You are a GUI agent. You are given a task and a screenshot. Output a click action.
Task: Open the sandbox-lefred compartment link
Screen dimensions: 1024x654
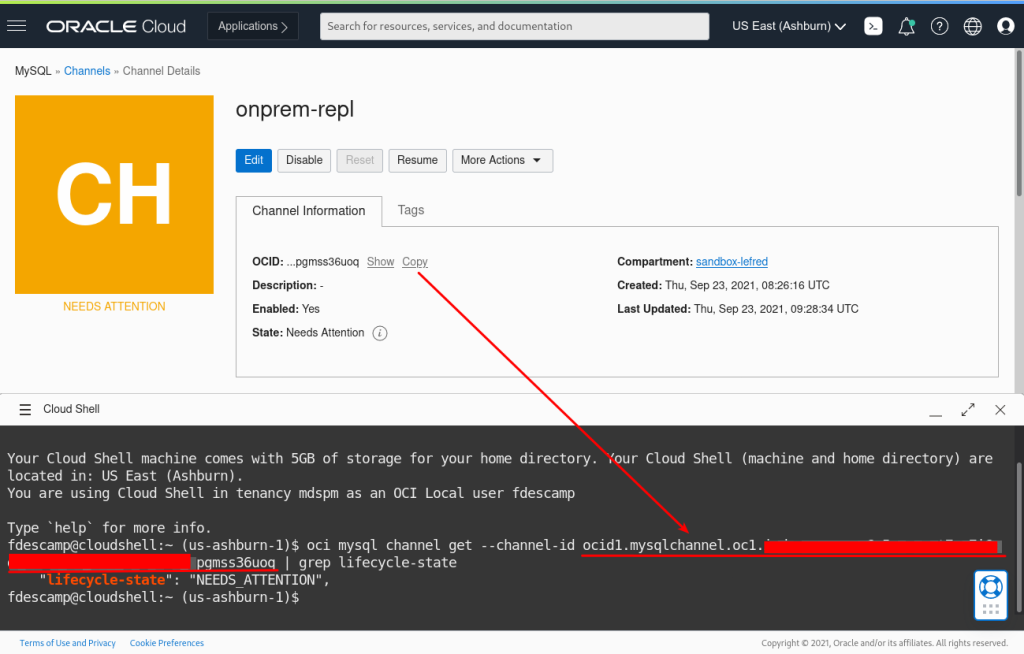pyautogui.click(x=731, y=262)
